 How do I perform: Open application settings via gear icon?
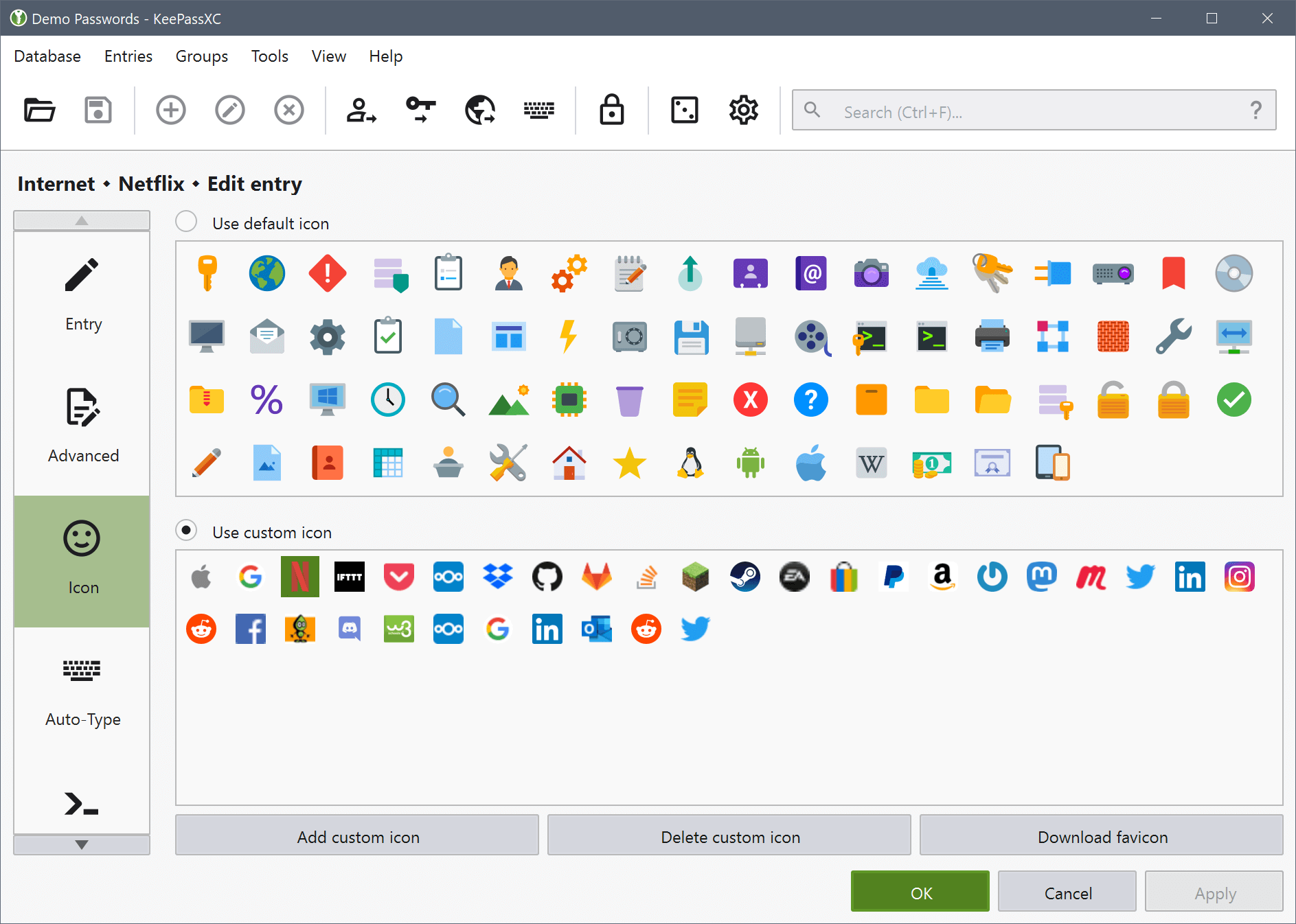(x=742, y=110)
